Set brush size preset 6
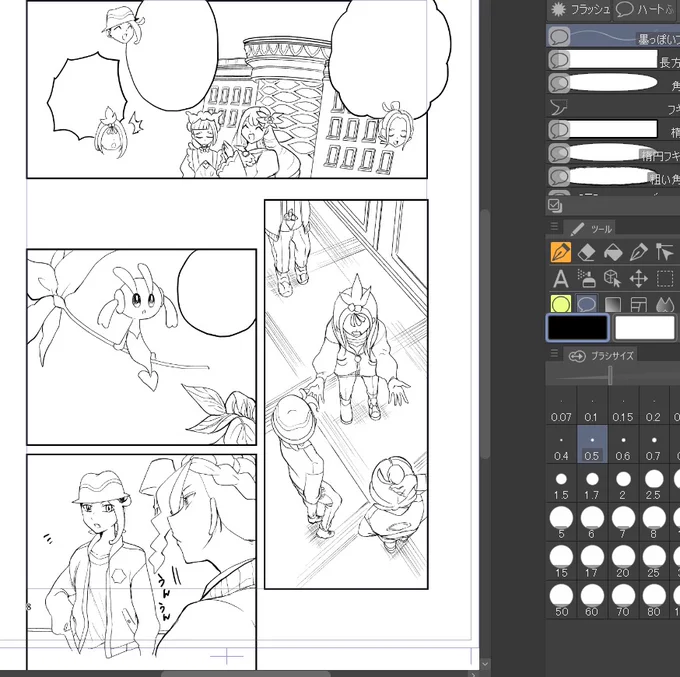 [x=592, y=523]
